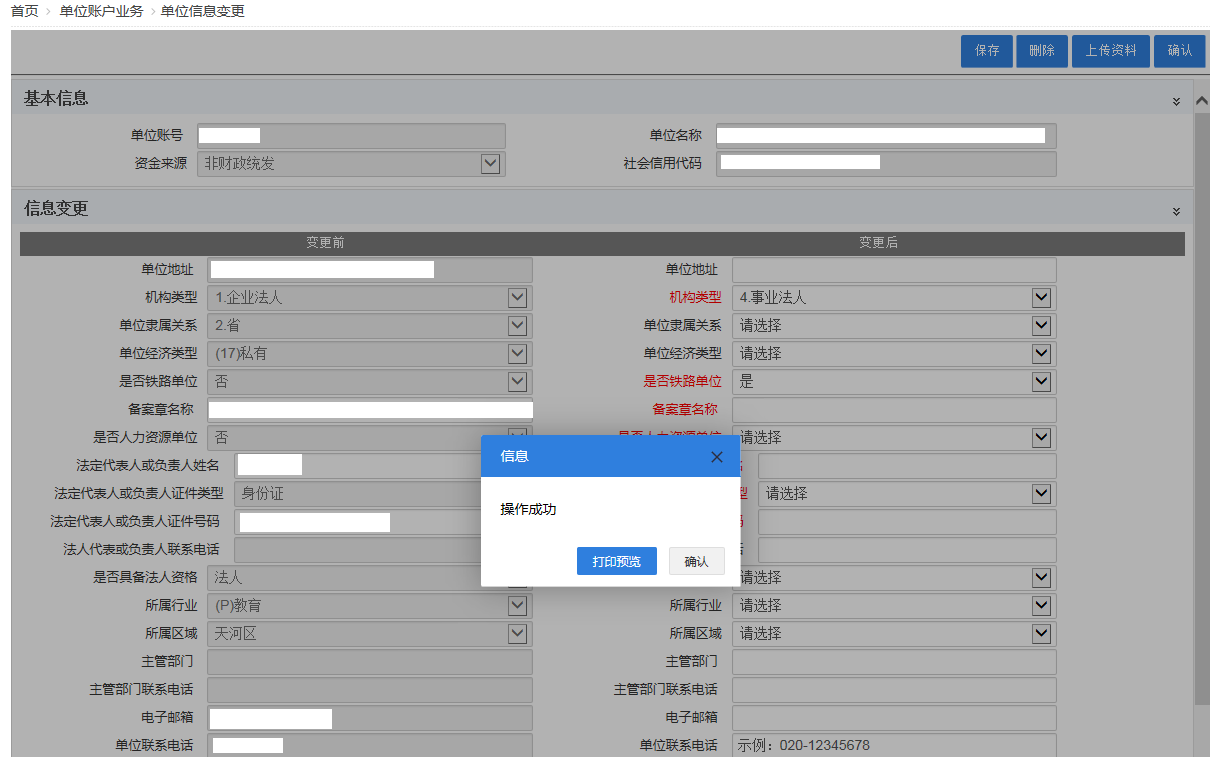Click the 删除 toolbar button

click(x=1041, y=51)
